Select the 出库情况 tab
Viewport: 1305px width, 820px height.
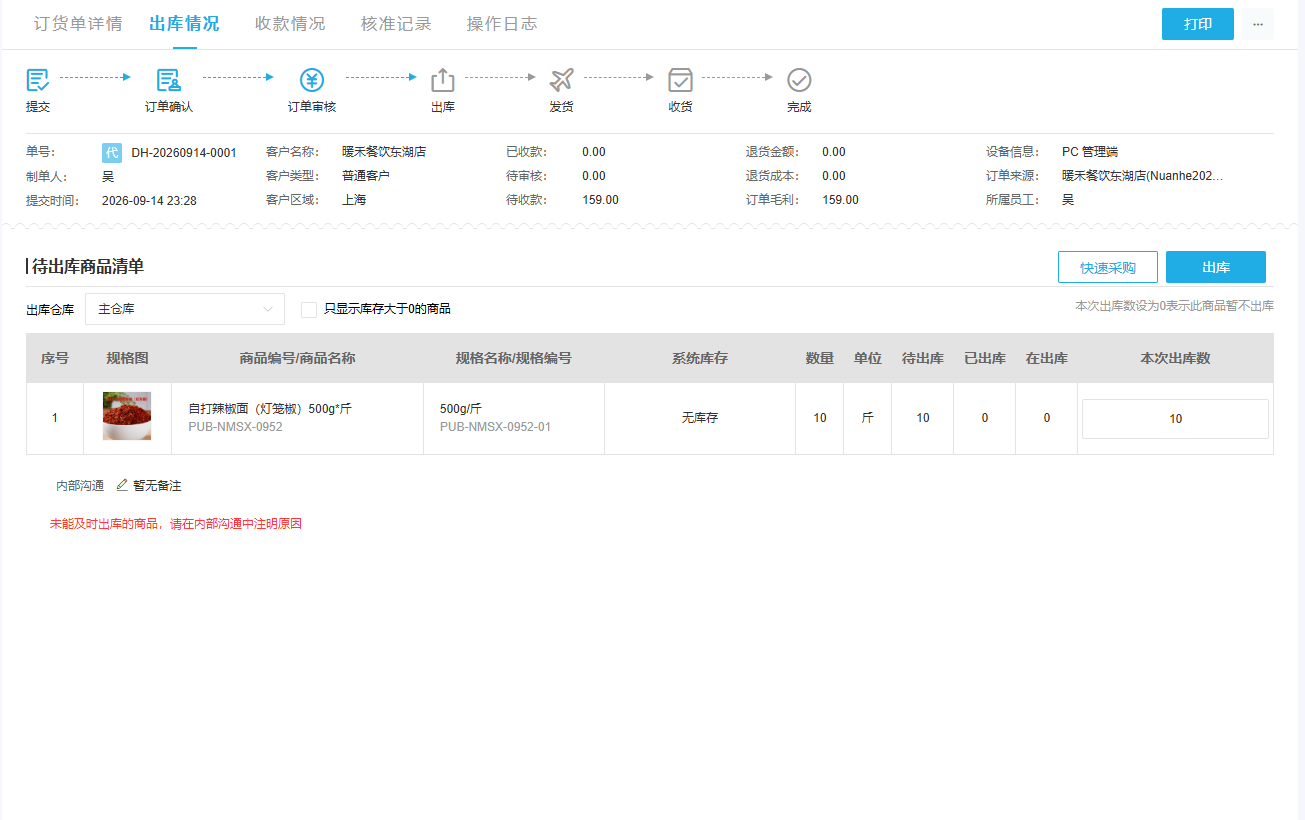point(184,24)
